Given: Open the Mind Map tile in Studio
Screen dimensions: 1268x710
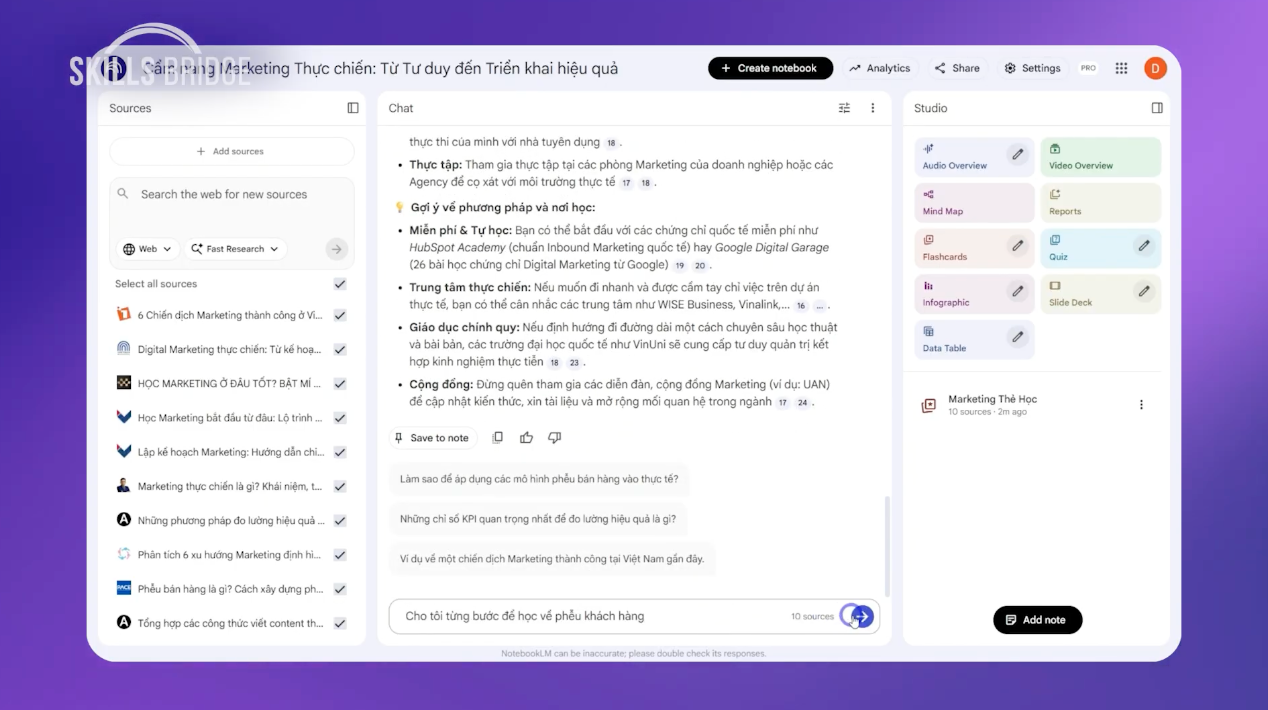Looking at the screenshot, I should point(974,203).
